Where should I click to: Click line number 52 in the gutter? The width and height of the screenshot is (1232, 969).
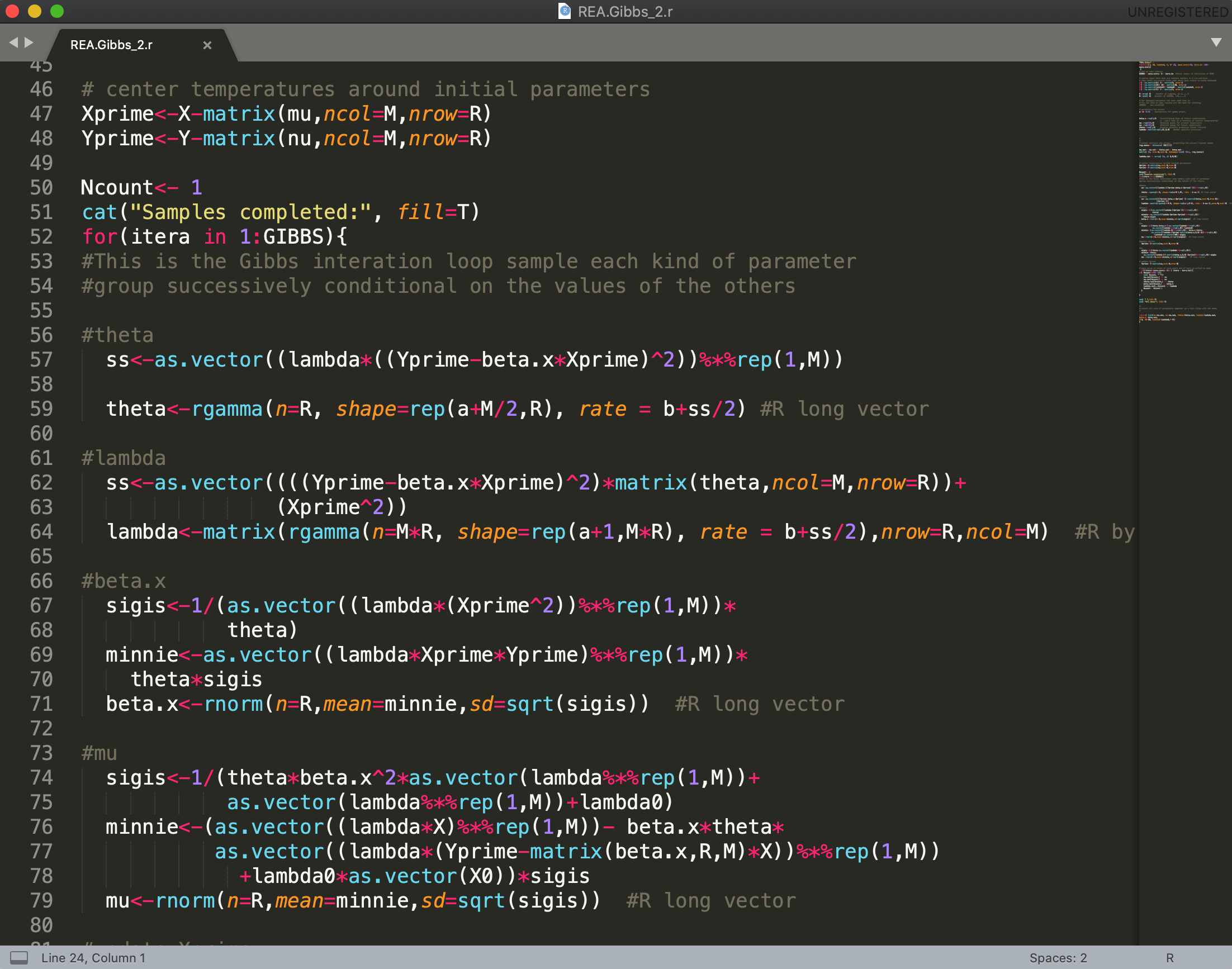(41, 236)
